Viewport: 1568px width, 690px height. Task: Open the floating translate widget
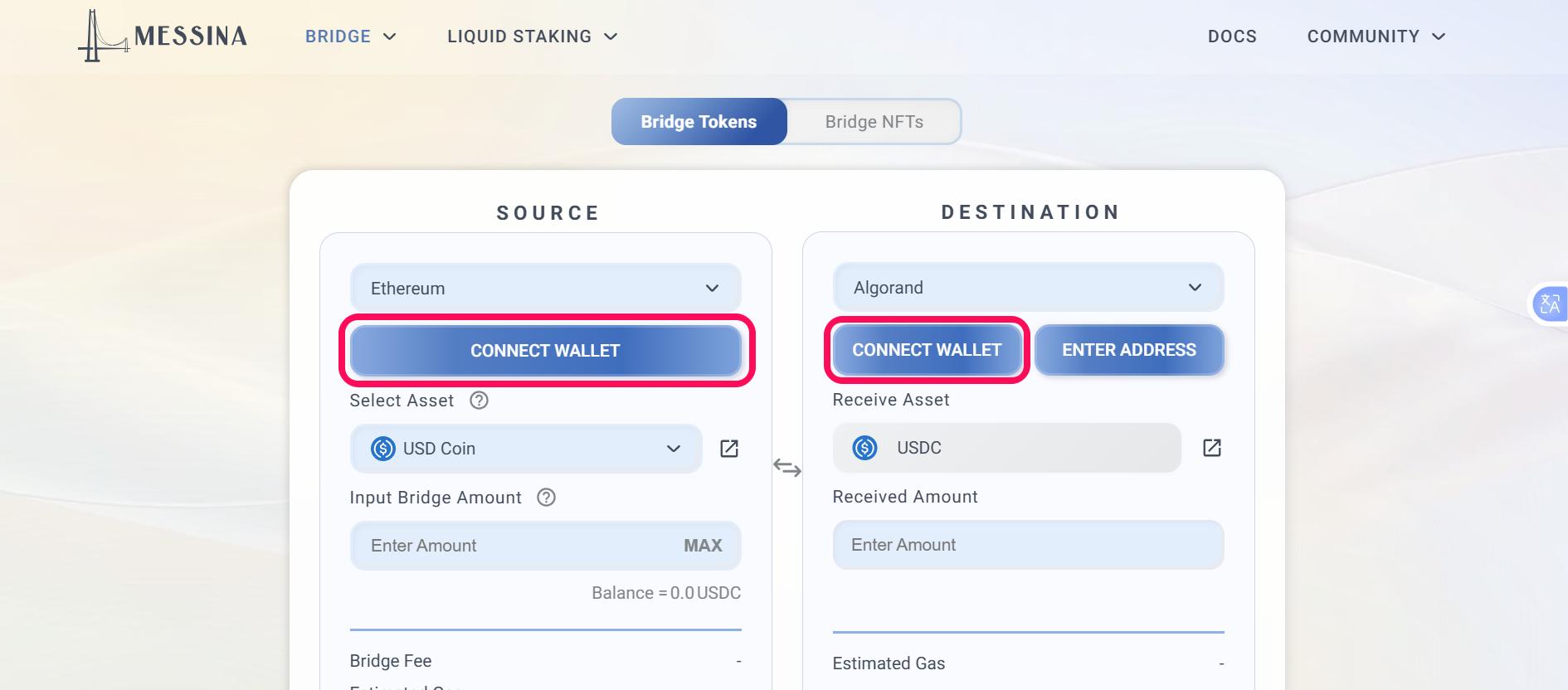coord(1549,304)
